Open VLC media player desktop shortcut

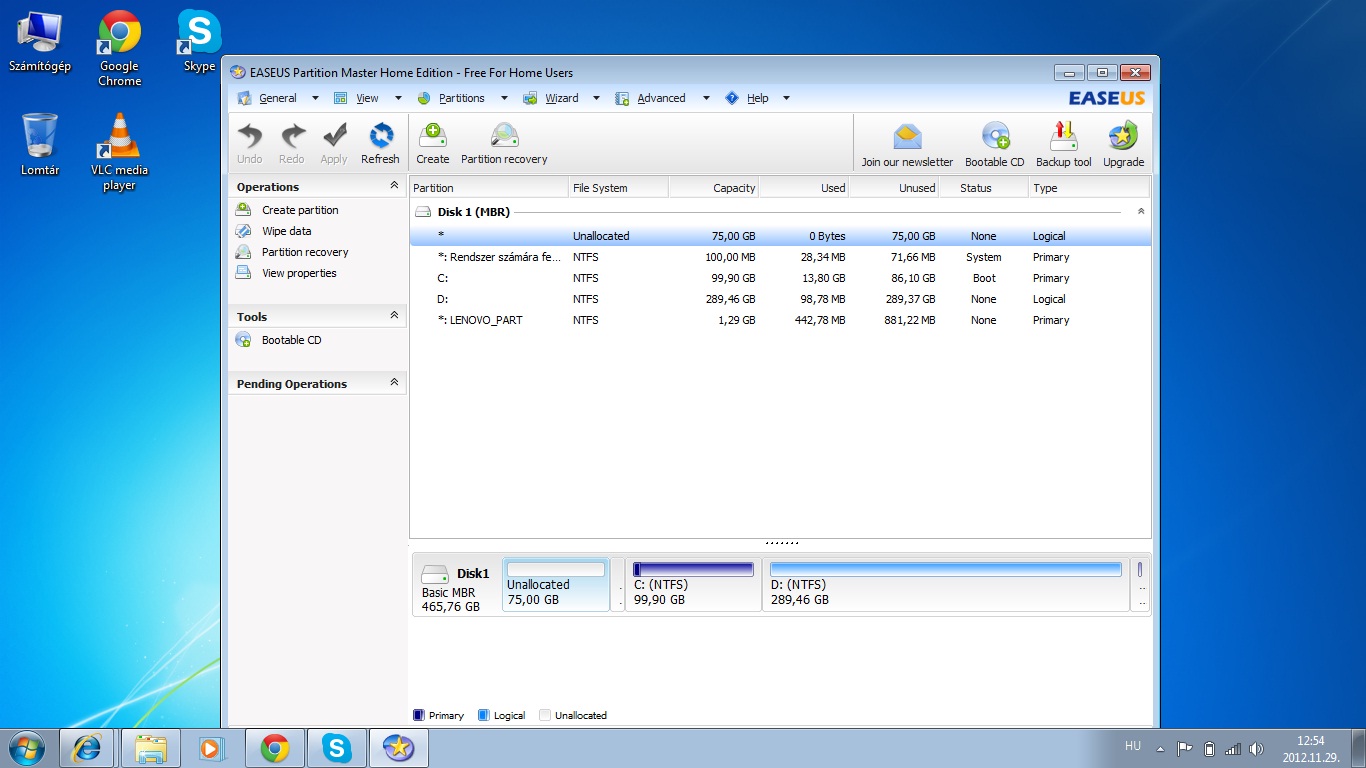pos(119,152)
